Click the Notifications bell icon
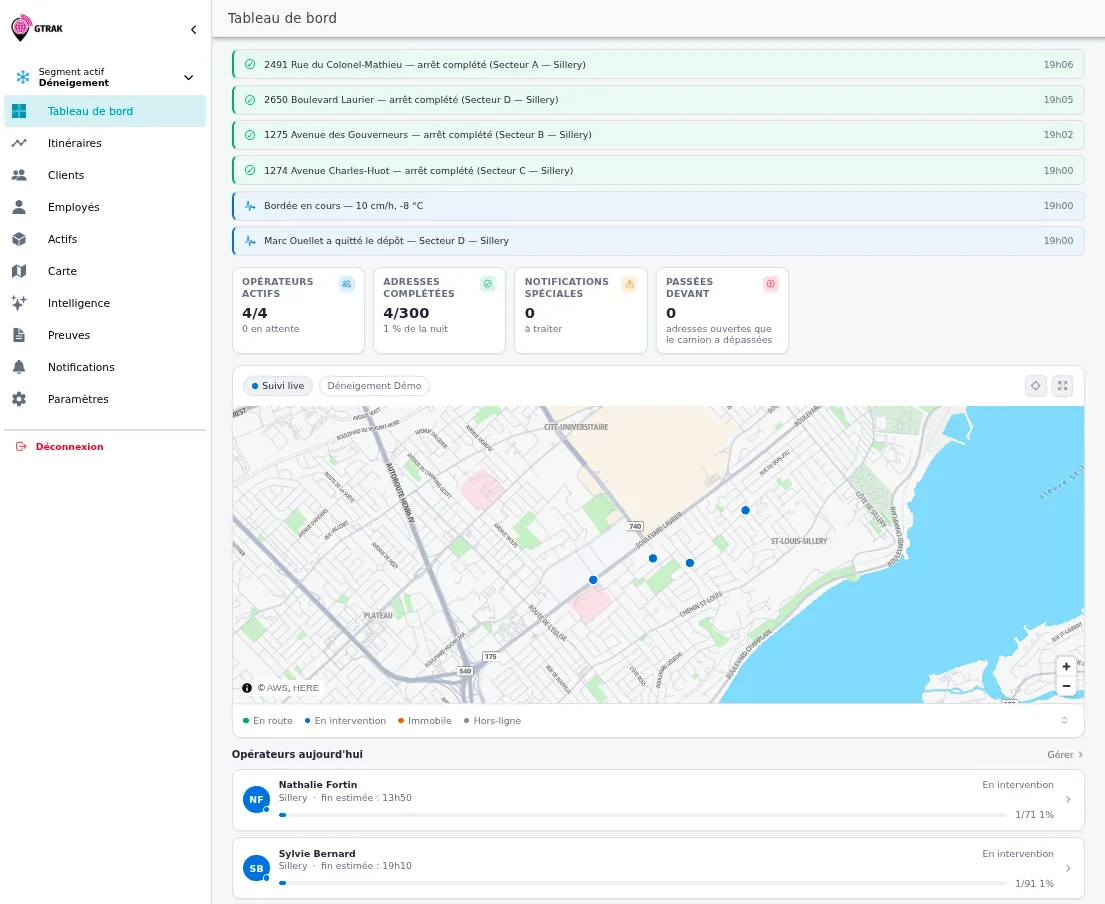The image size is (1105, 904). tap(19, 367)
